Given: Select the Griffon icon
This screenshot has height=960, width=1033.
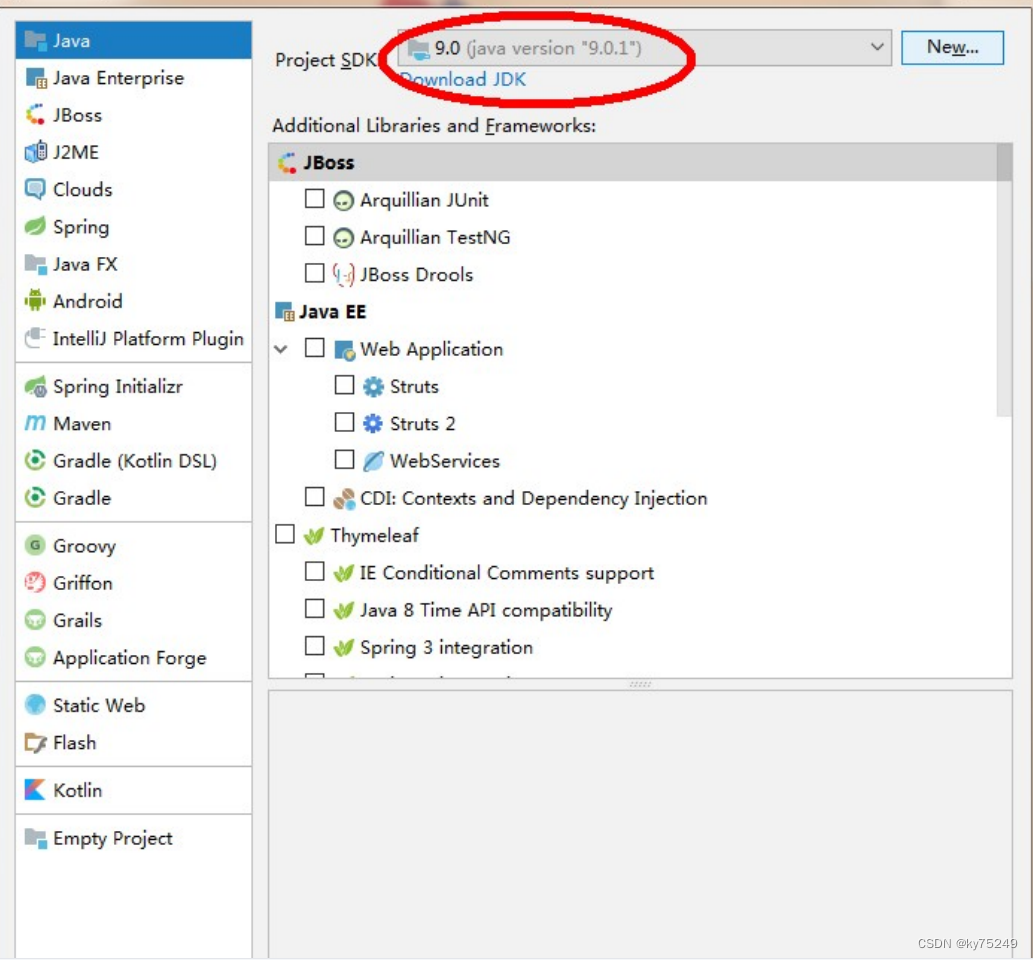Looking at the screenshot, I should [x=36, y=582].
